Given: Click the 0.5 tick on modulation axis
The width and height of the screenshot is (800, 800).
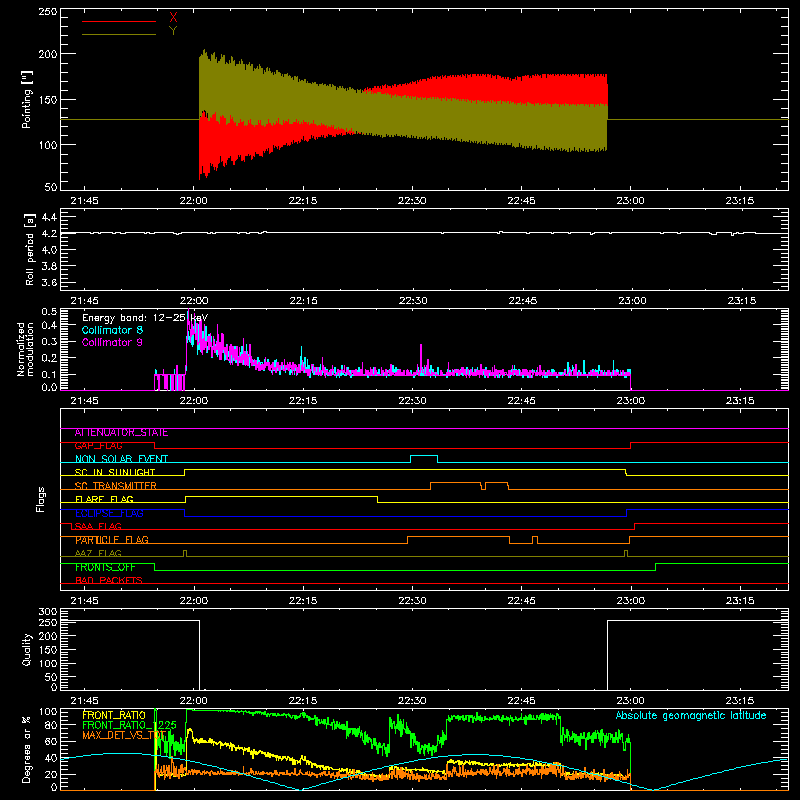Looking at the screenshot, I should point(49,312).
